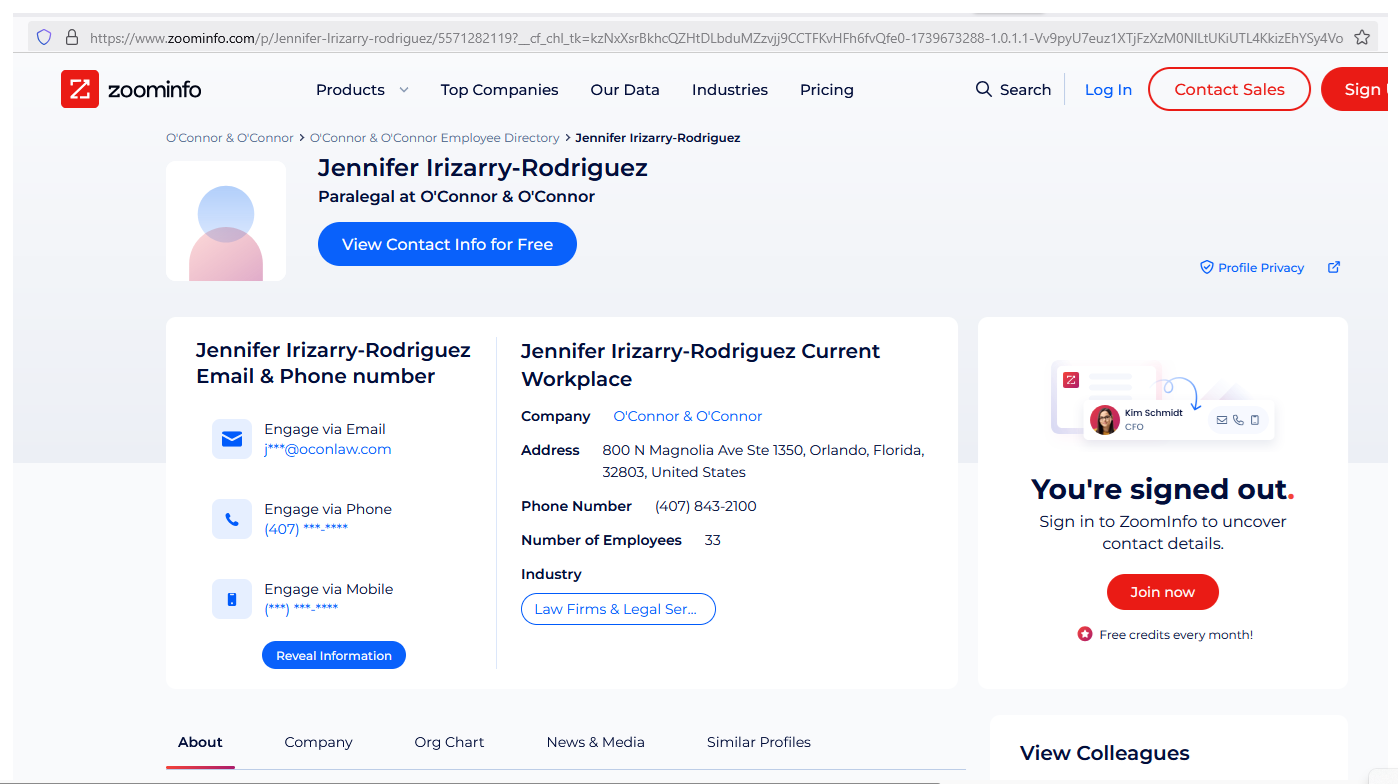Select the News & Media tab

click(595, 742)
